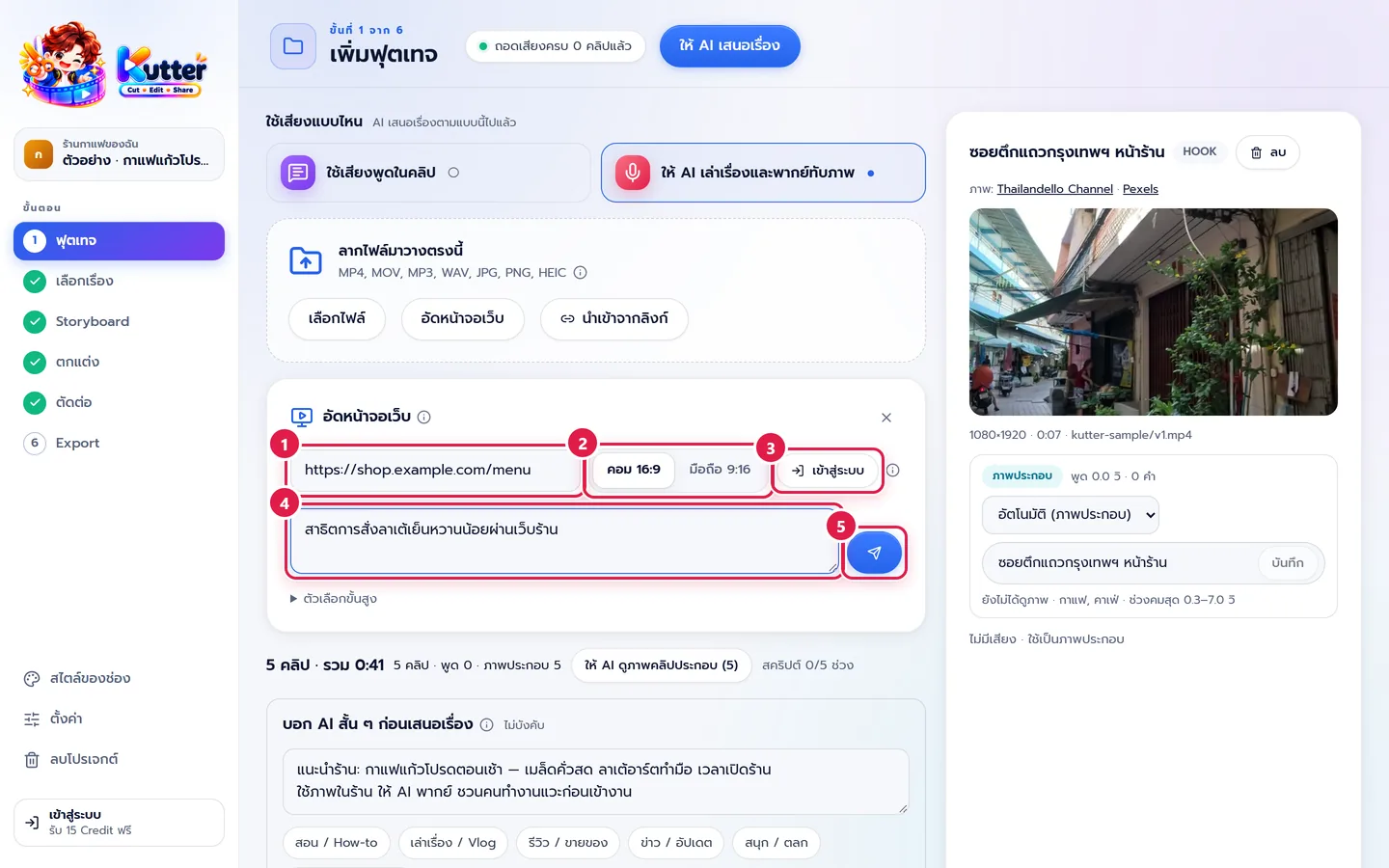1389x868 pixels.
Task: Switch to มือถือ 9:16 aspect ratio
Action: 720,470
